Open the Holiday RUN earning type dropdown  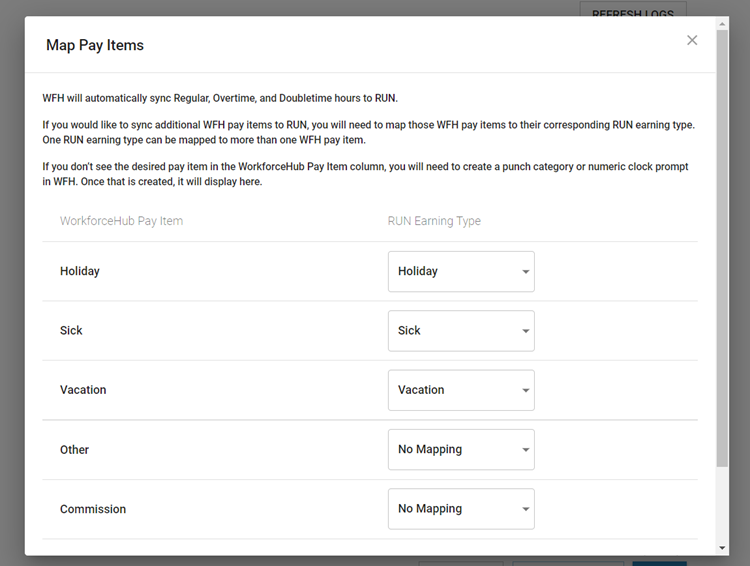[x=461, y=271]
